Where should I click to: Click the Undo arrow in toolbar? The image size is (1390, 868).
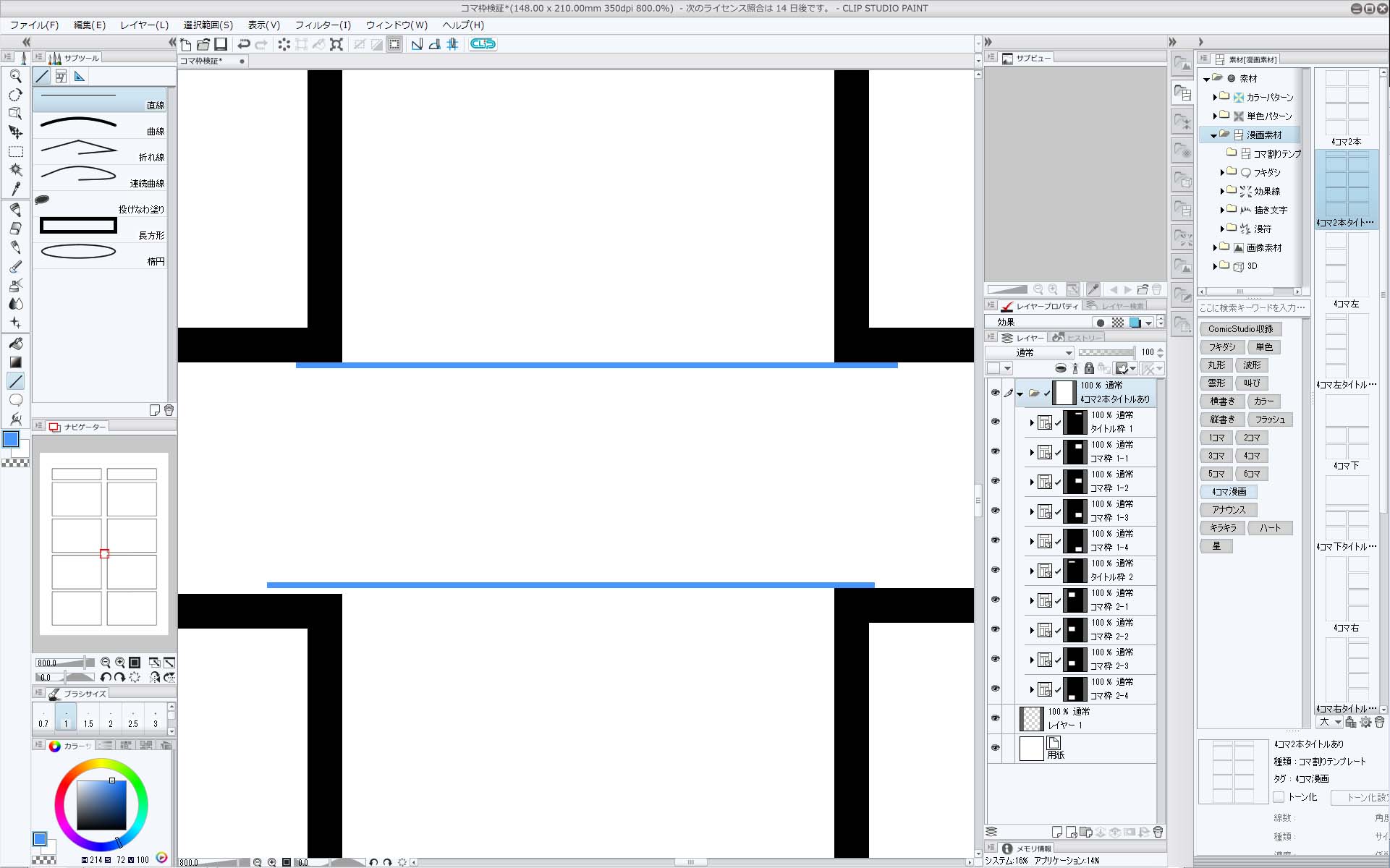pos(244,44)
